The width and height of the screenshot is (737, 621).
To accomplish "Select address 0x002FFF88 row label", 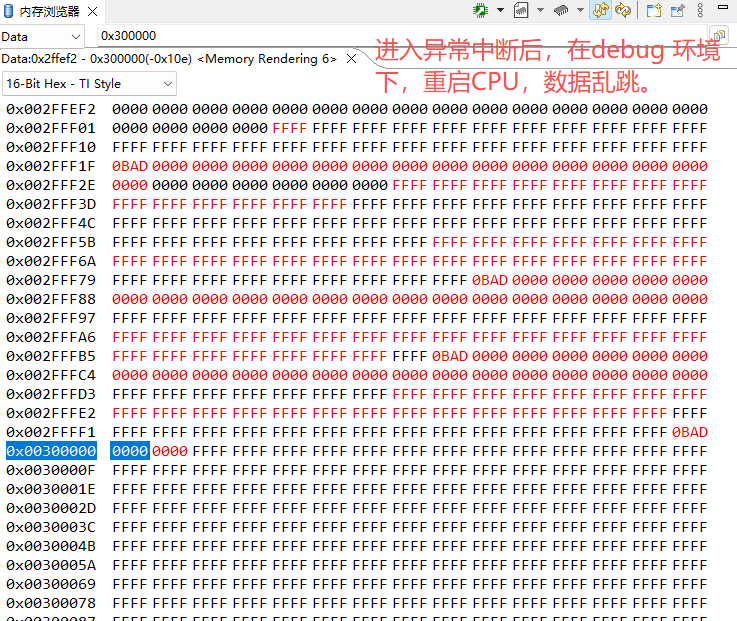I will 51,299.
